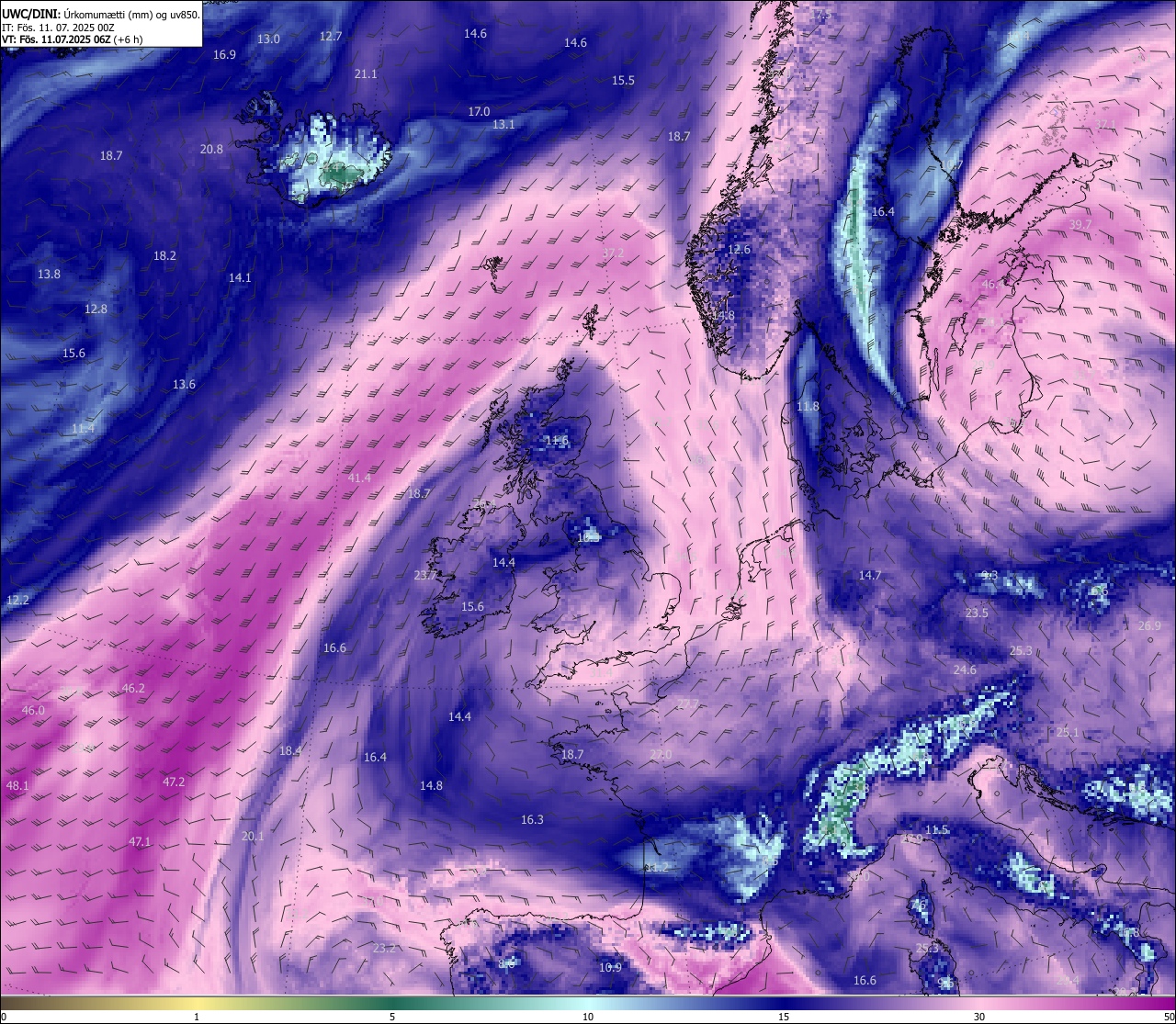Click the 39.7 value over Finland

coord(1080,225)
